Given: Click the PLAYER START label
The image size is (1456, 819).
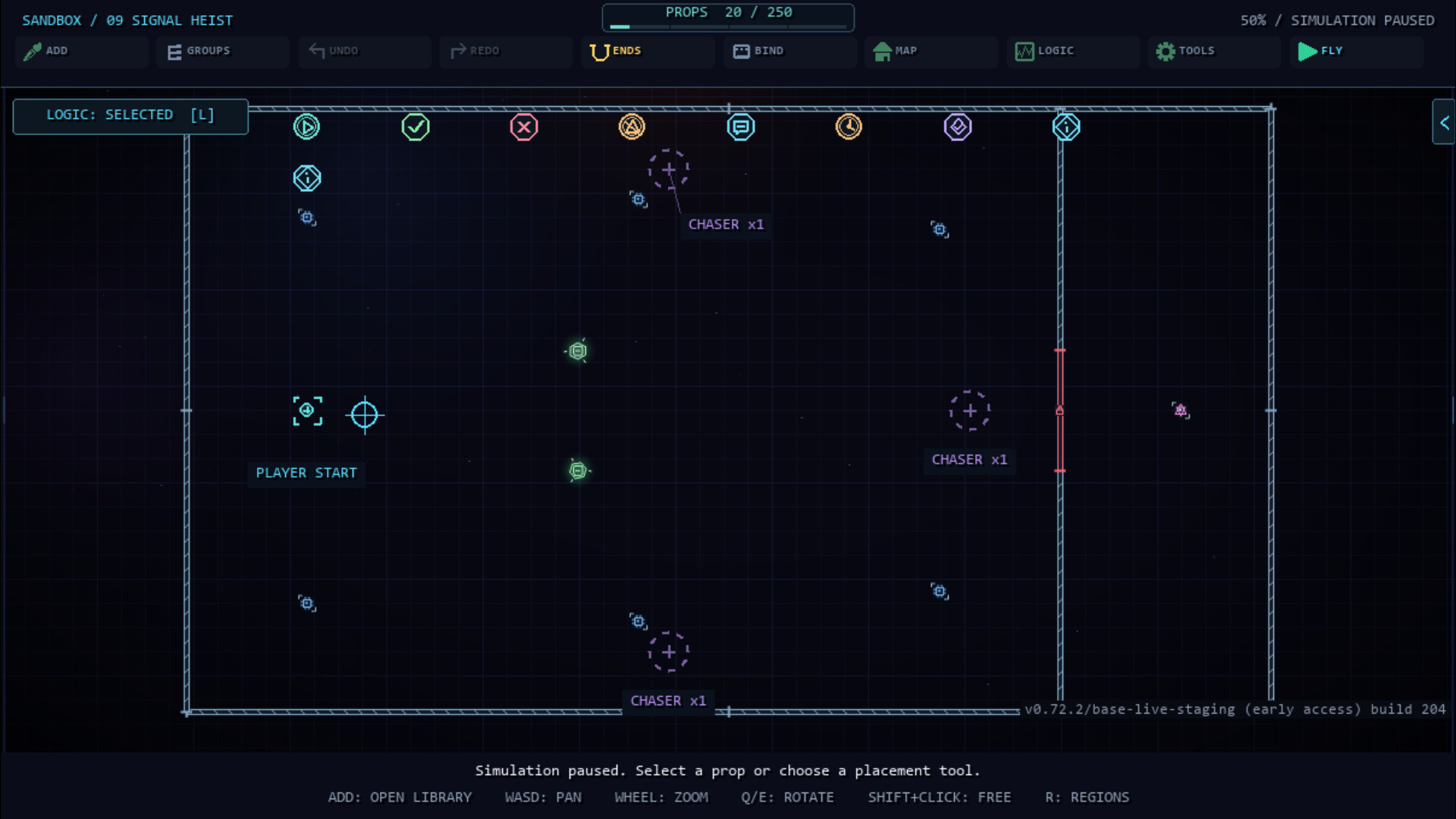Looking at the screenshot, I should click(x=306, y=473).
